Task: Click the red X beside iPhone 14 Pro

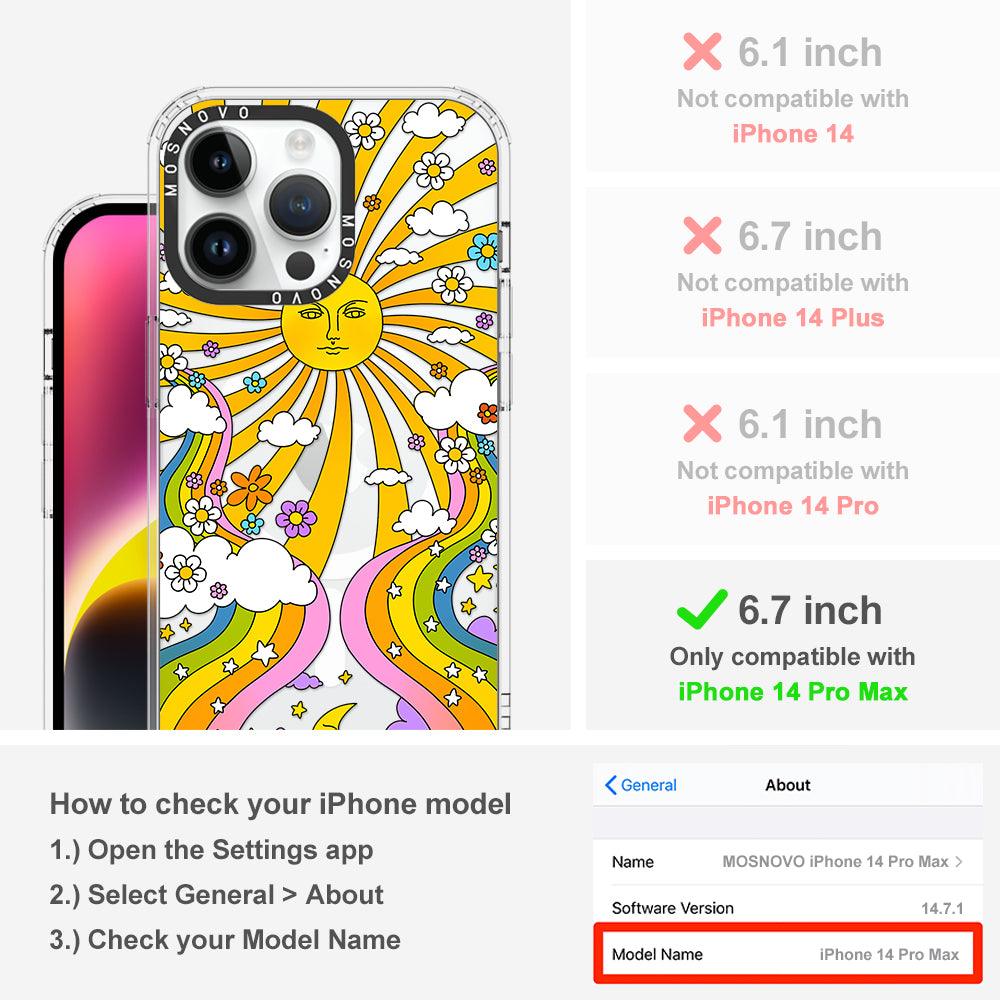Action: 702,423
